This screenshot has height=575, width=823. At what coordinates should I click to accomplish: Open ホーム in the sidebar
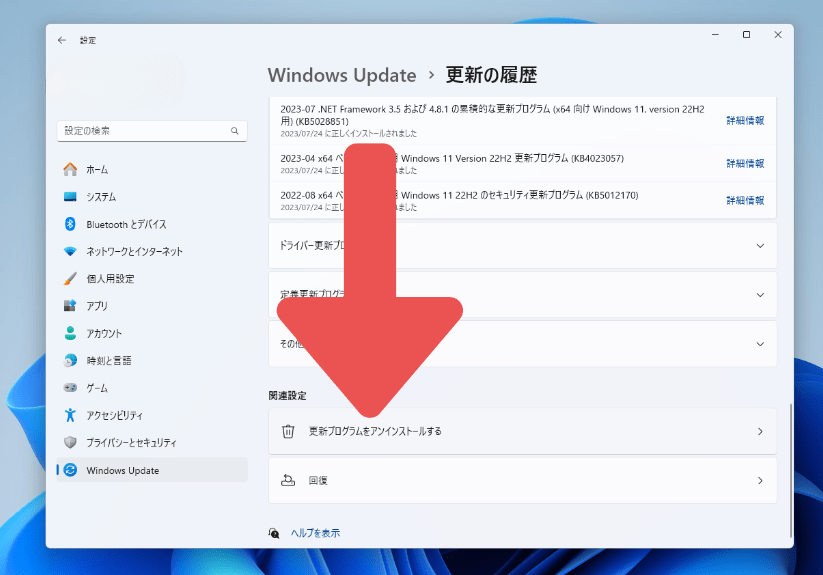[x=152, y=169]
